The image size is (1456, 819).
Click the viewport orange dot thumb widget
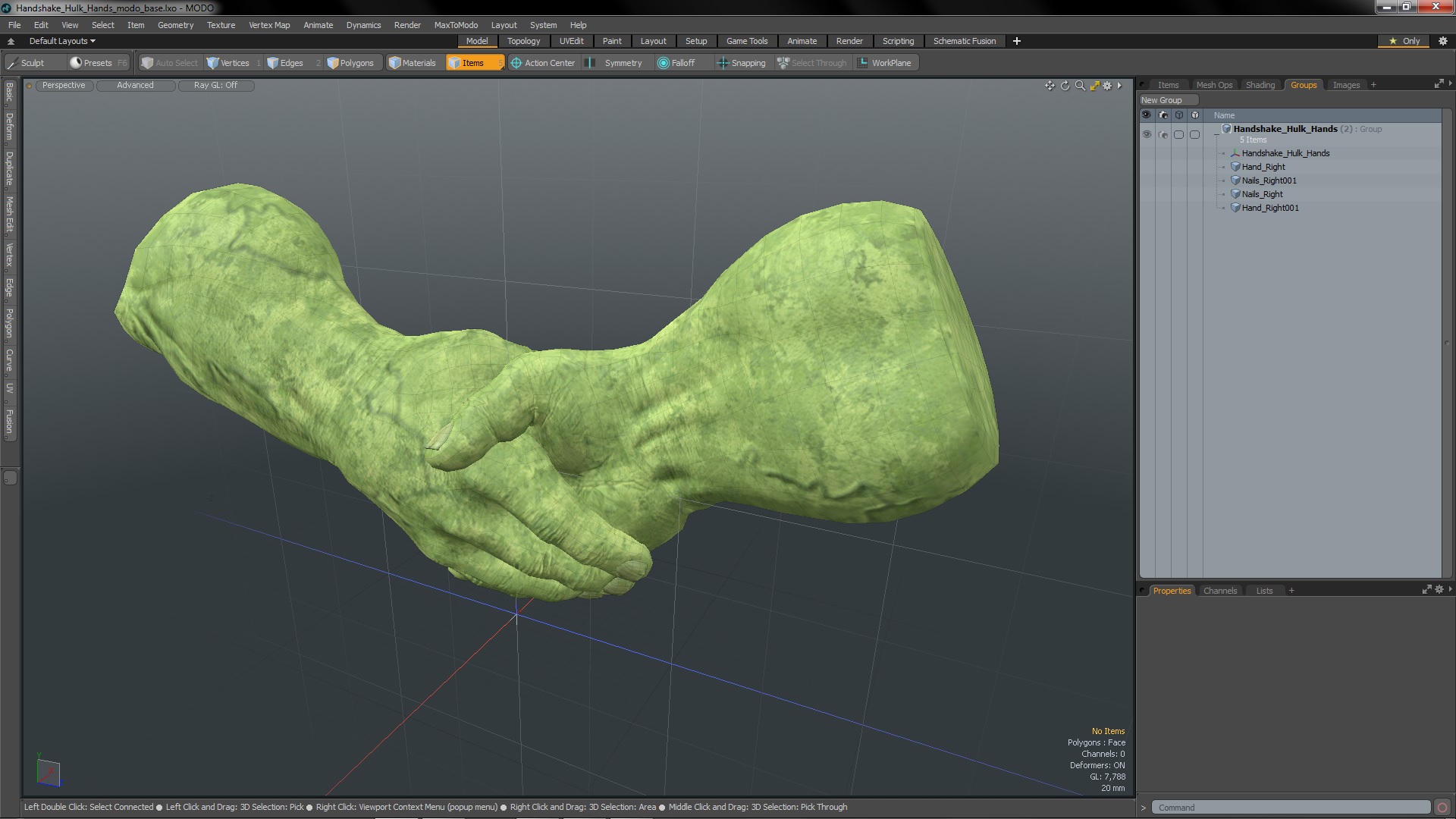click(29, 86)
